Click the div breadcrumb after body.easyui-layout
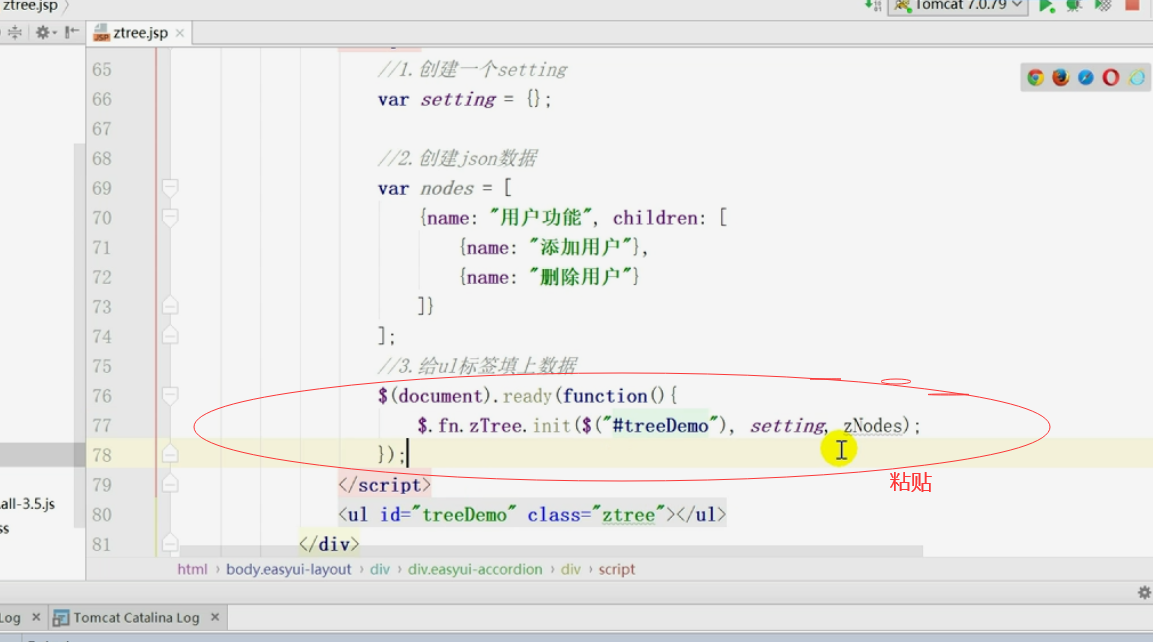The image size is (1153, 642). [x=379, y=569]
